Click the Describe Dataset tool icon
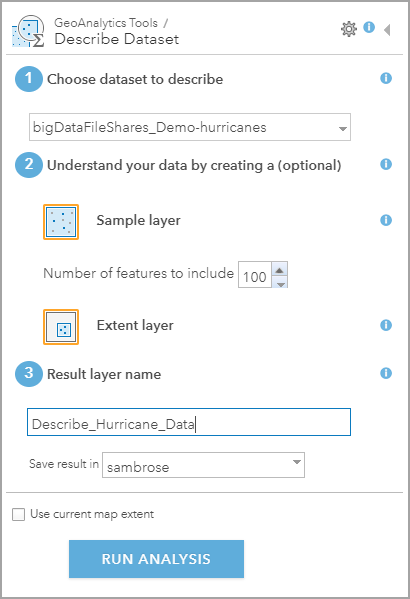The width and height of the screenshot is (410, 599). (28, 31)
